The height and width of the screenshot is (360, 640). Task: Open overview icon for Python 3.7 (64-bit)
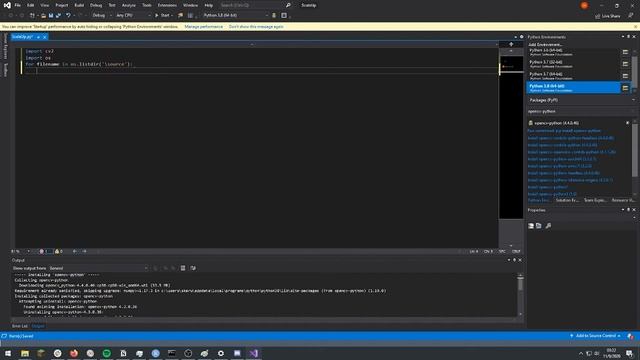coord(625,76)
